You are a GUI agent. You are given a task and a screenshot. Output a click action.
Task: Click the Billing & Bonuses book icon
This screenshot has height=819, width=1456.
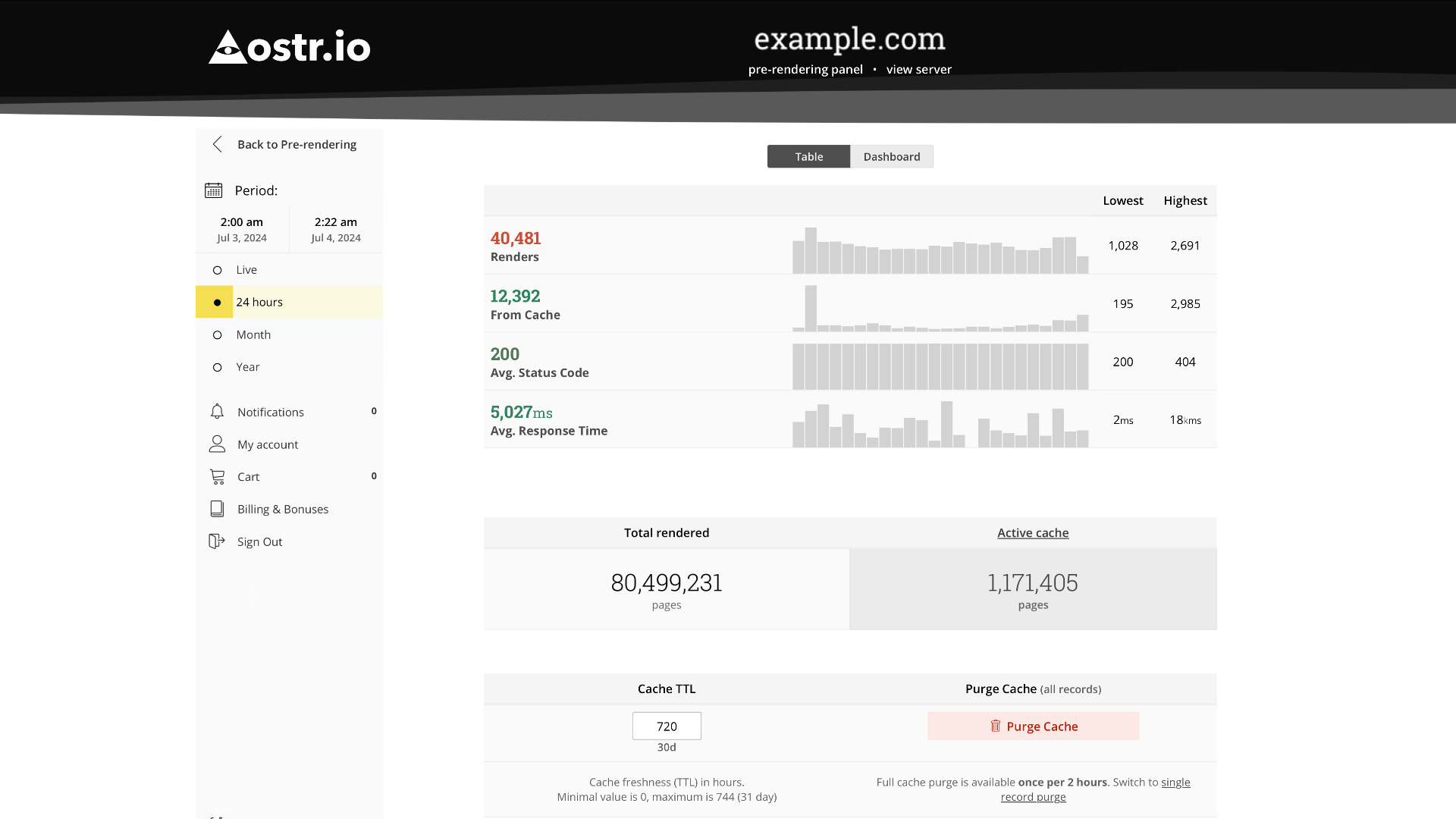coord(217,509)
